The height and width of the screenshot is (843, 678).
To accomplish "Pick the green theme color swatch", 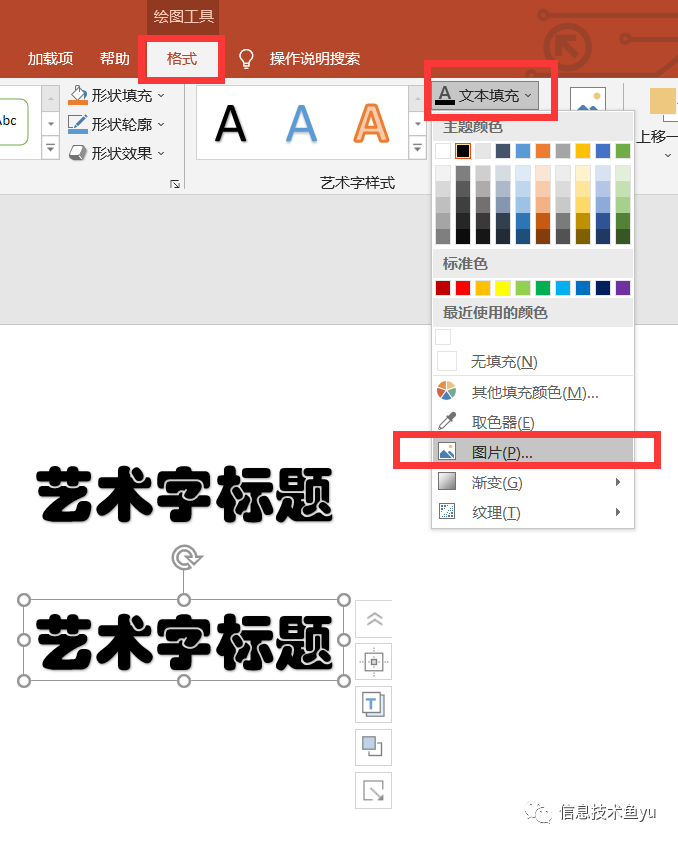I will (x=623, y=151).
